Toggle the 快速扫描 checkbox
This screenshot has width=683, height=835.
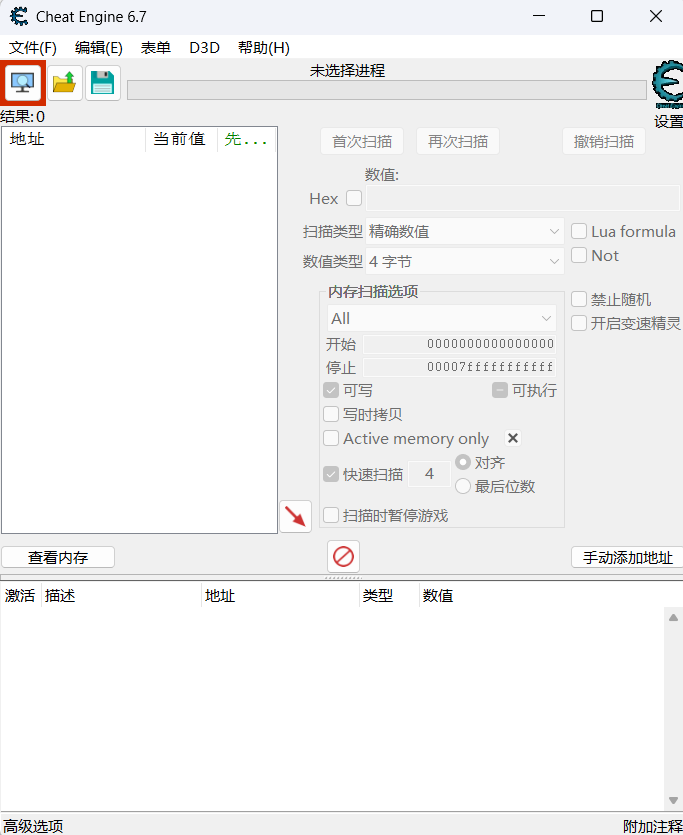[331, 474]
